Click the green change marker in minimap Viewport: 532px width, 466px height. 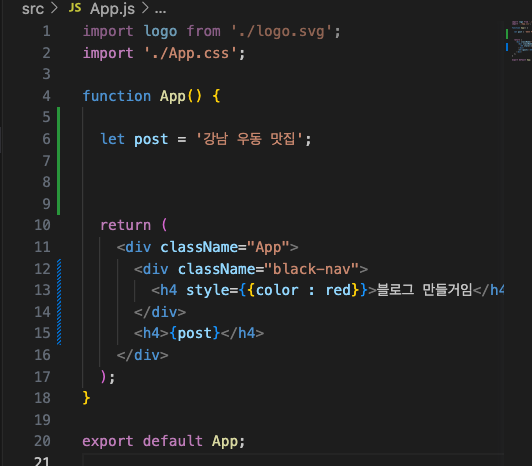tap(507, 34)
